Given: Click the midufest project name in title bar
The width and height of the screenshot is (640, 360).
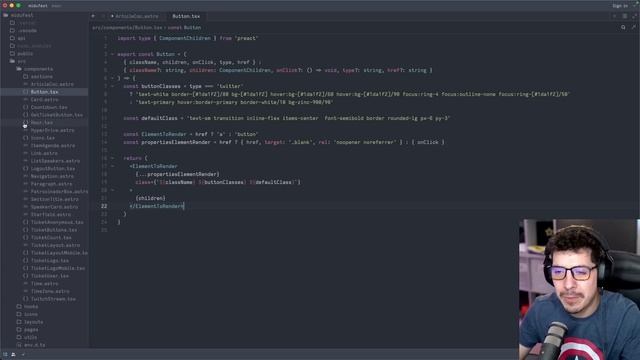Looking at the screenshot, I should pyautogui.click(x=38, y=6).
